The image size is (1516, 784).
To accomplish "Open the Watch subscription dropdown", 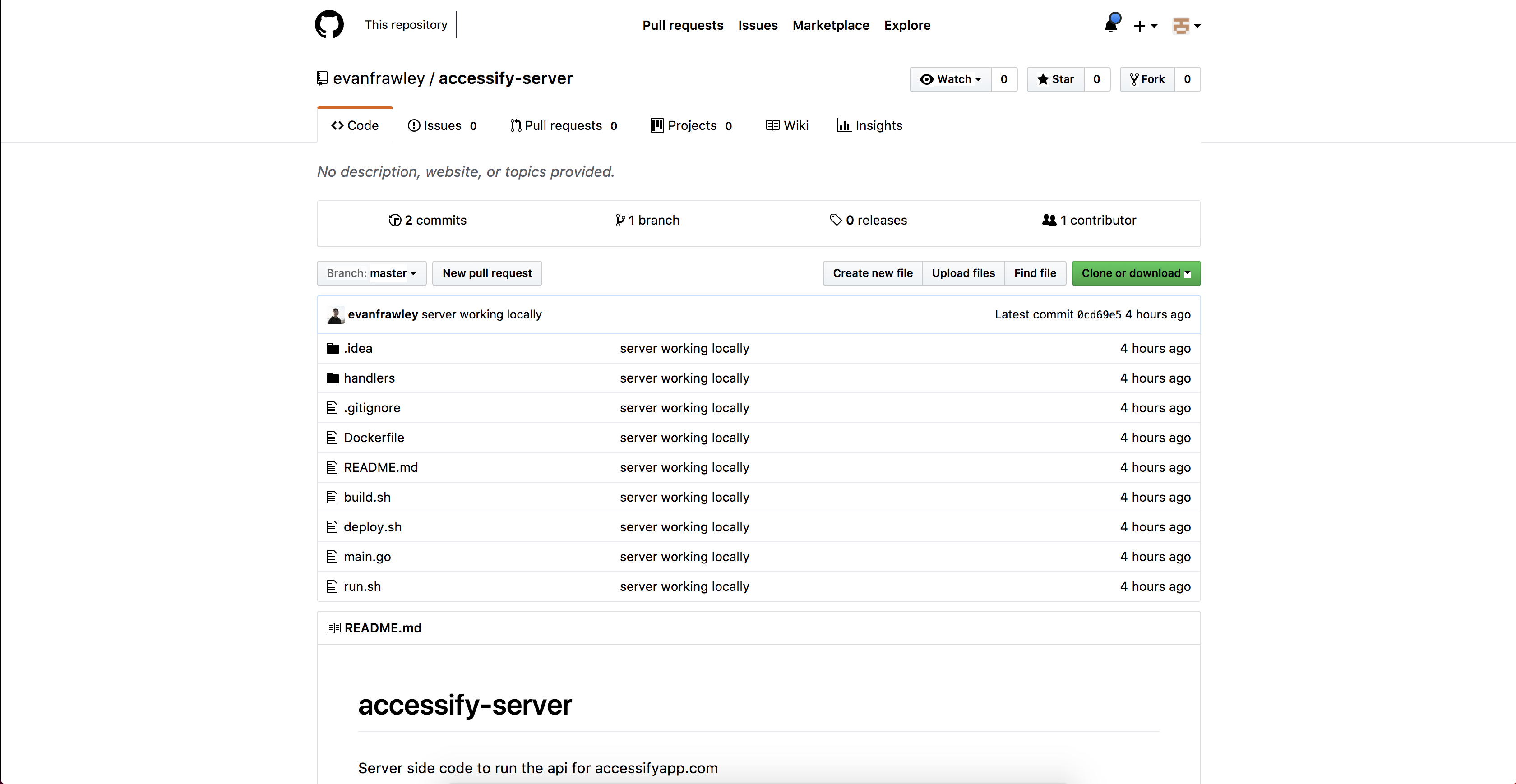I will point(951,79).
